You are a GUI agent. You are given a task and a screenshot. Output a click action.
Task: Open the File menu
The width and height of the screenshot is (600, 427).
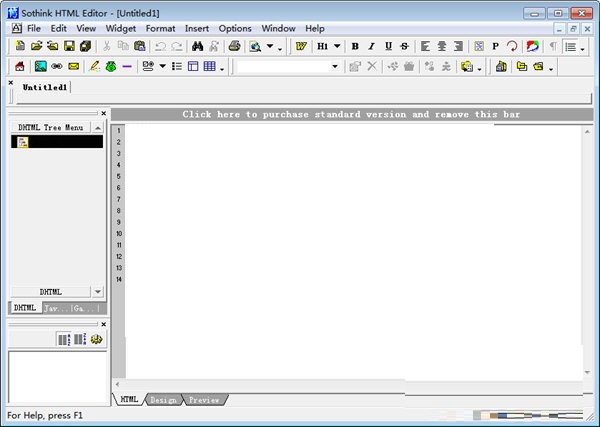(x=34, y=29)
